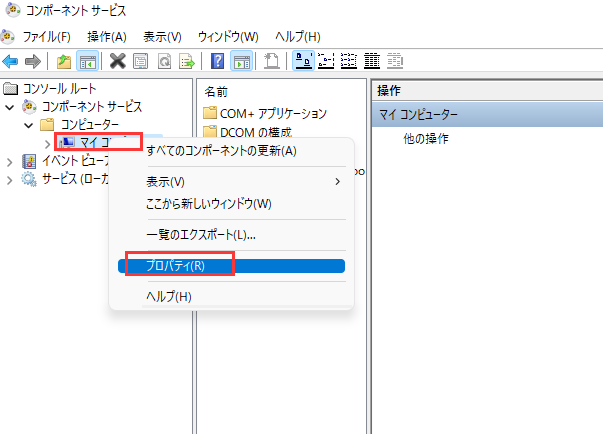Click the Console Root folder icon
Viewport: 603px width, 434px height.
10,89
